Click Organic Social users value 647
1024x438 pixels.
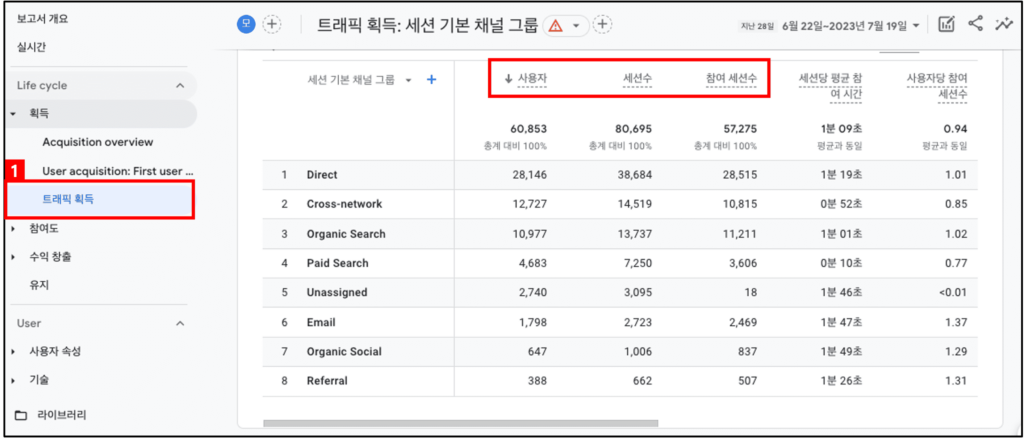click(538, 351)
